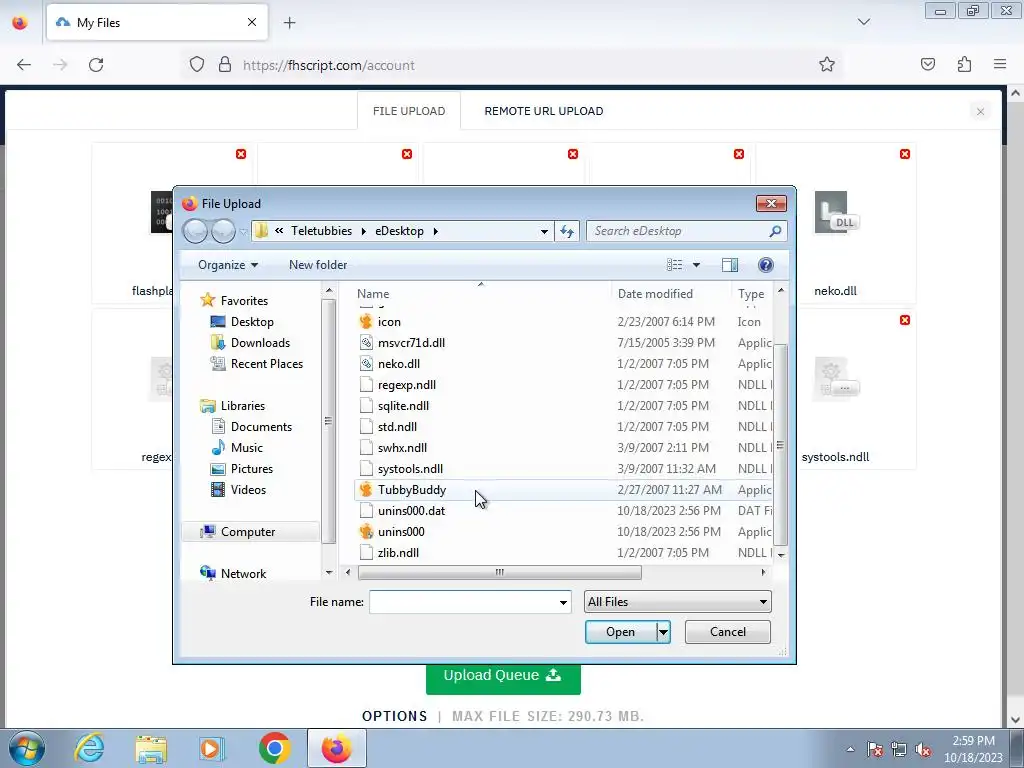The image size is (1024, 768).
Task: Select the unins000 application file
Action: point(400,532)
